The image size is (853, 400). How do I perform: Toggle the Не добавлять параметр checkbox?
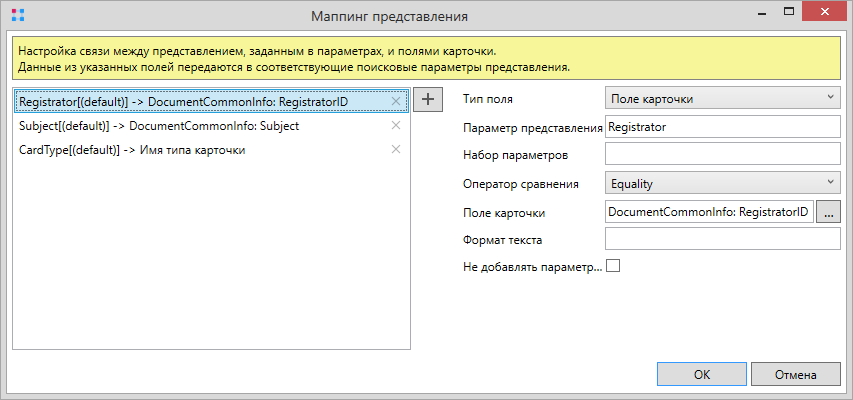(613, 266)
